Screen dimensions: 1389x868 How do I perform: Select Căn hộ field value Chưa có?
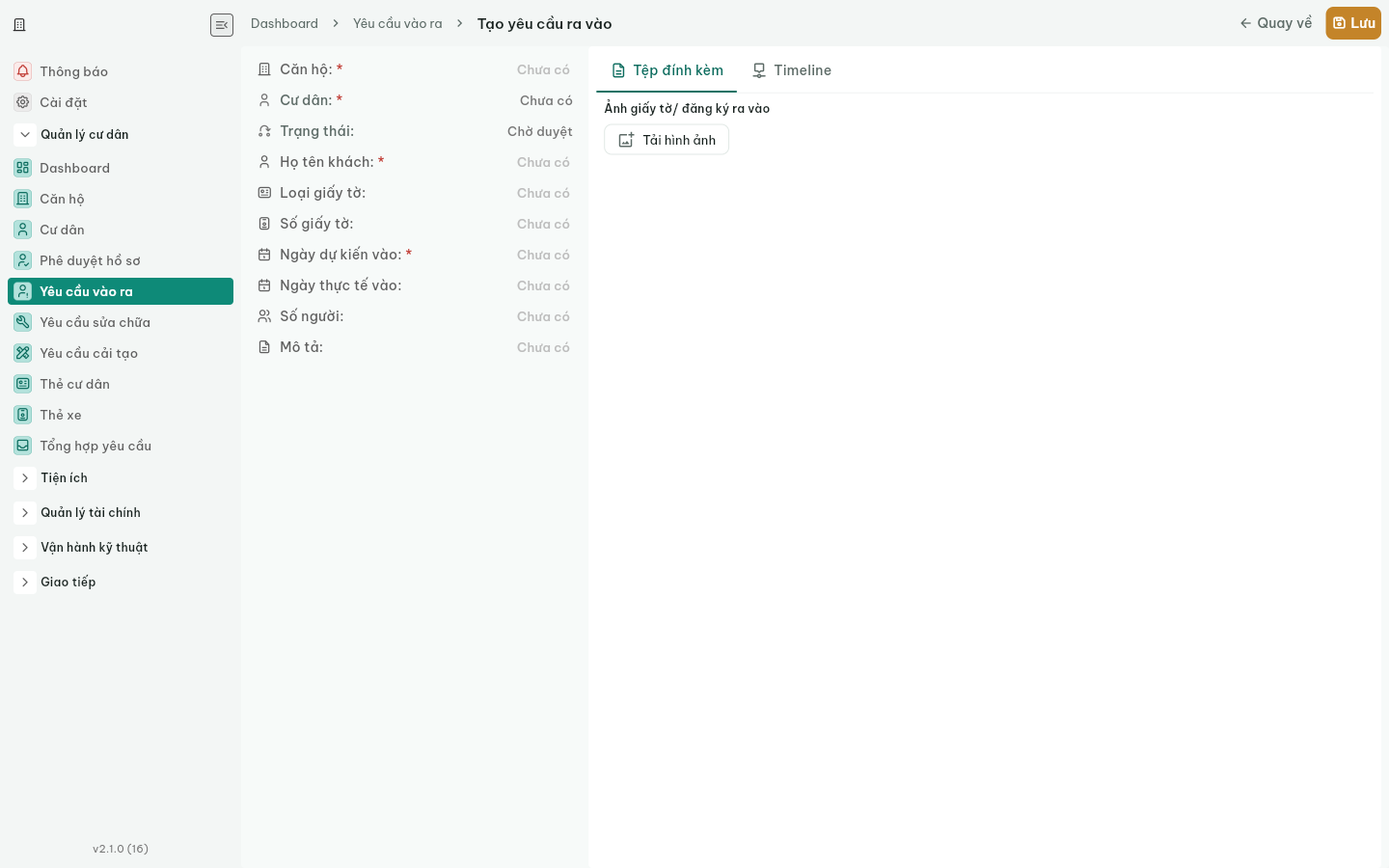[543, 69]
